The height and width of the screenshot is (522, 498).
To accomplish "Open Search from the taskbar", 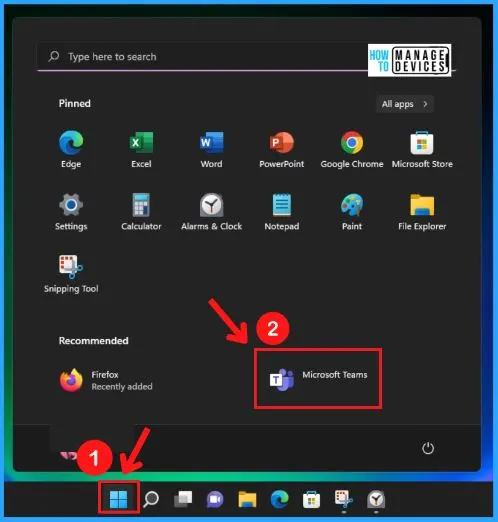I will (151, 499).
